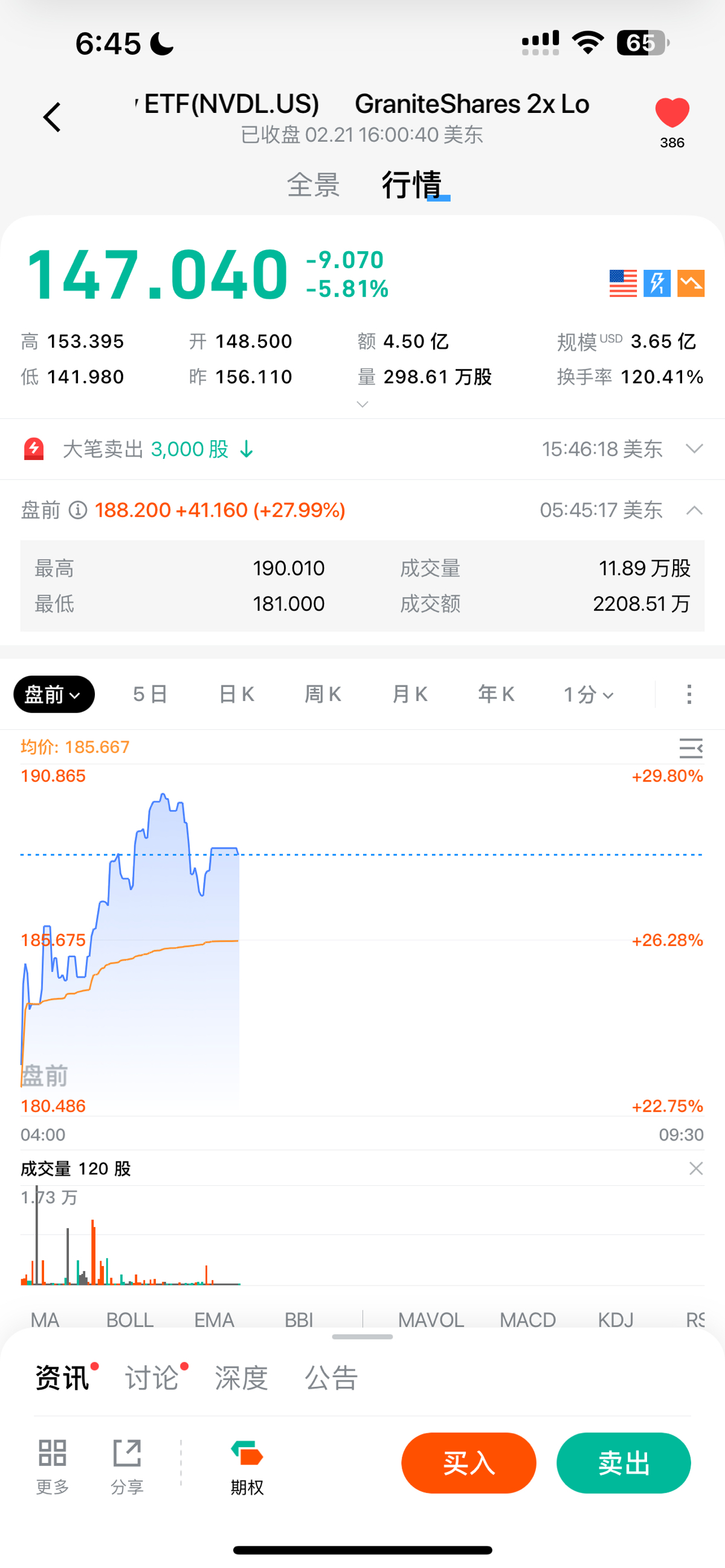This screenshot has width=725, height=1568.
Task: Select the MACD indicator
Action: click(x=527, y=1320)
